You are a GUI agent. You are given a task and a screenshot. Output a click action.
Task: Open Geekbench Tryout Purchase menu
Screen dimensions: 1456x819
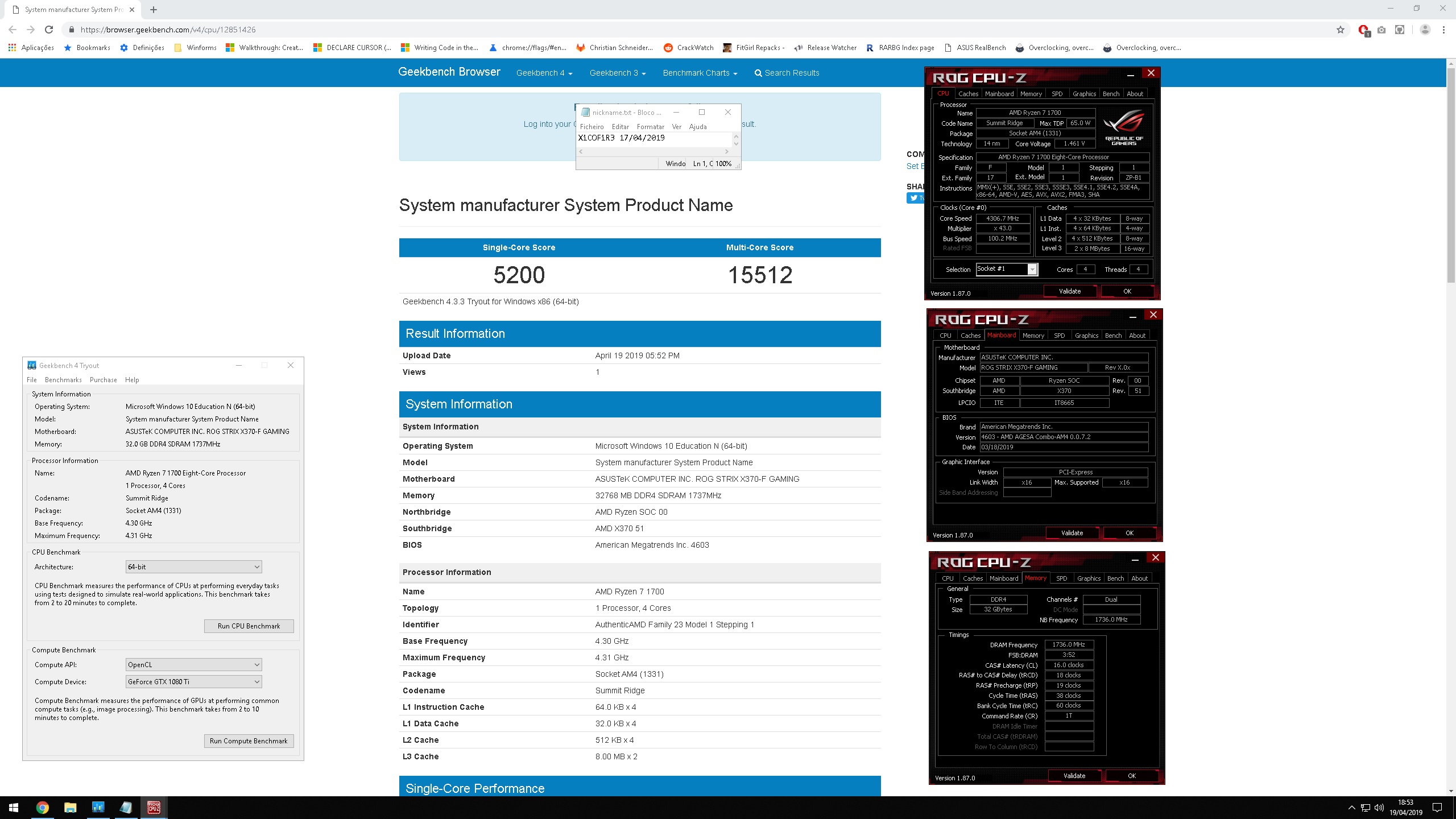[x=104, y=380]
